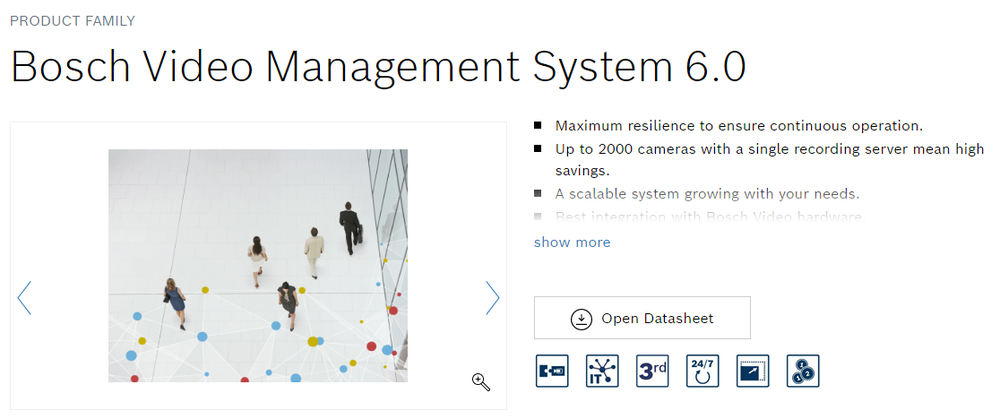The height and width of the screenshot is (416, 1000).
Task: Click the coins cost savings icon
Action: click(803, 371)
